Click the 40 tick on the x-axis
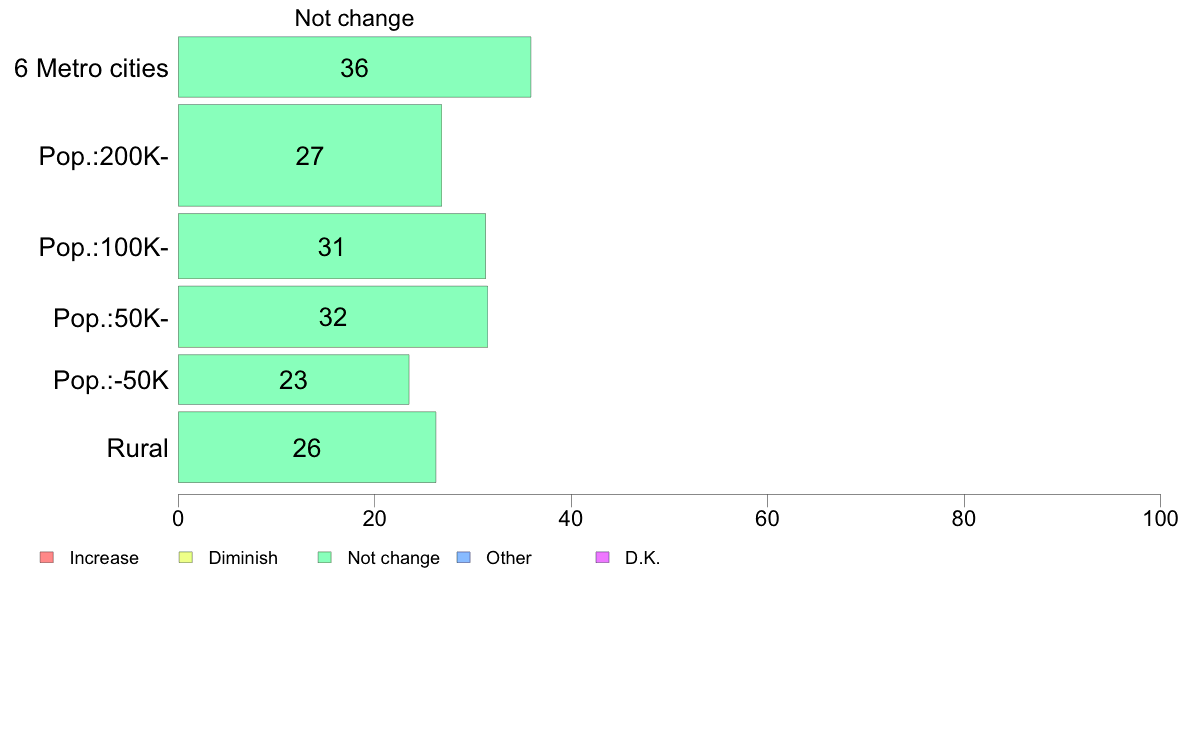1188x736 pixels. tap(571, 518)
